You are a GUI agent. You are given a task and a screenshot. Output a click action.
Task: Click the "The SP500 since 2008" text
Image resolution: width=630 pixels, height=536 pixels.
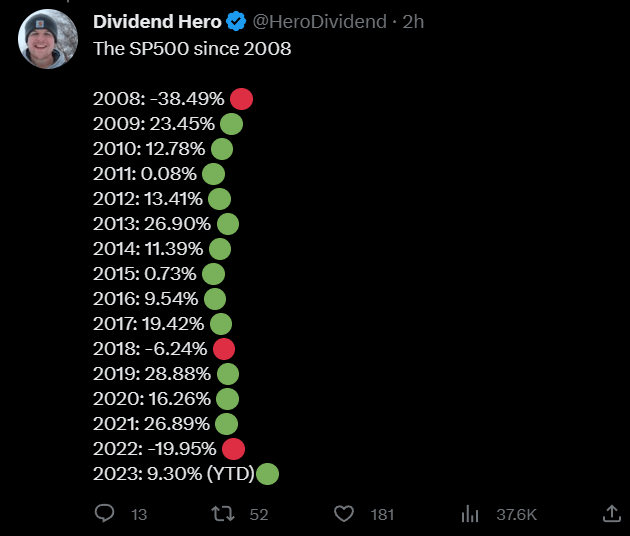[192, 48]
